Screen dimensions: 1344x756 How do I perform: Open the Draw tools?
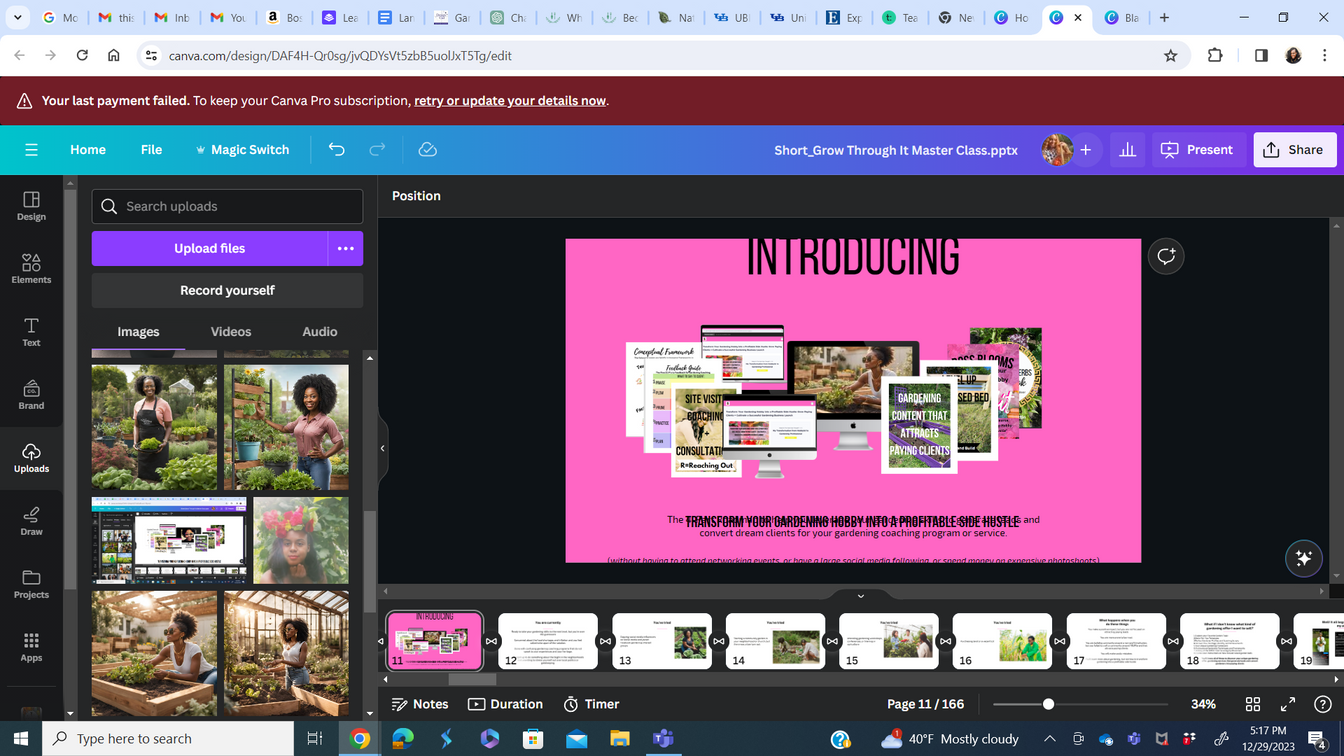tap(31, 521)
